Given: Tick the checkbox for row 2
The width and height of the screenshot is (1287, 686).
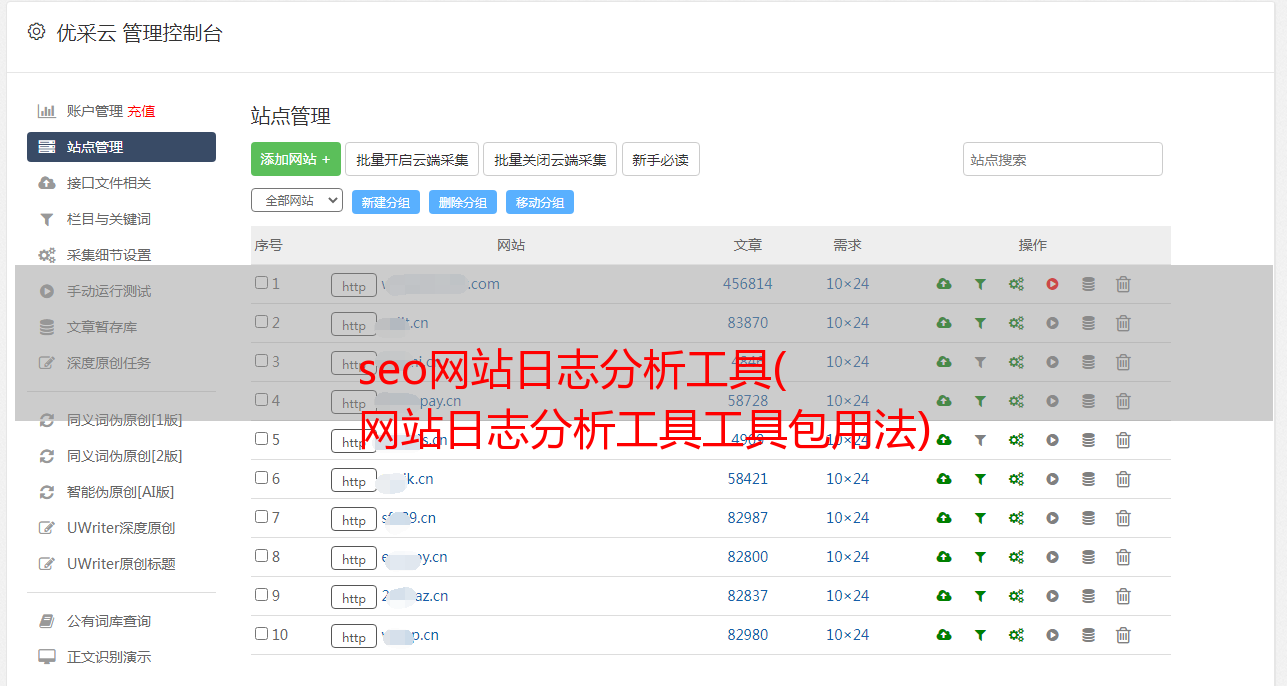Looking at the screenshot, I should click(x=261, y=322).
